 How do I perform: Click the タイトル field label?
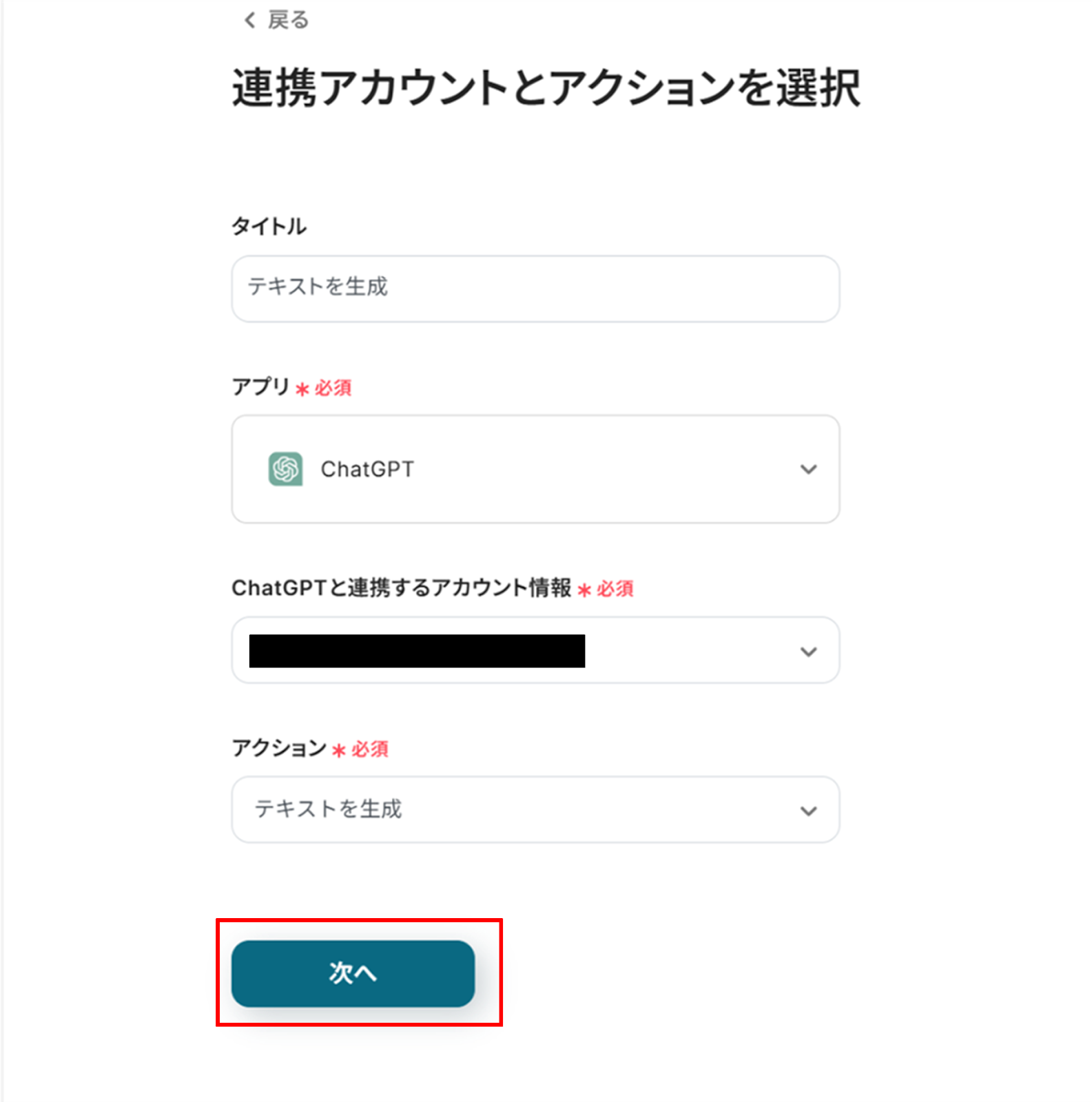click(x=269, y=226)
